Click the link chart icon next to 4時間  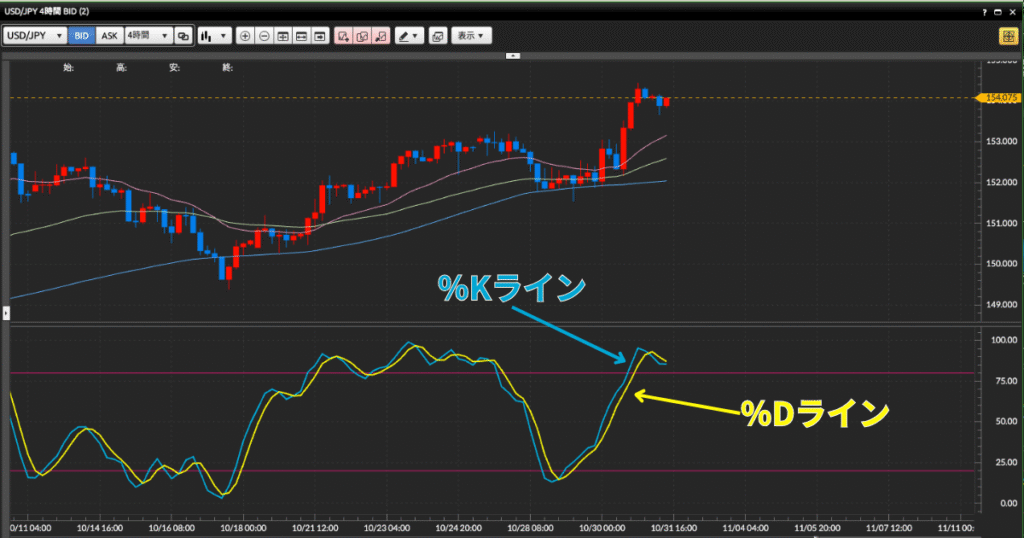pos(183,36)
